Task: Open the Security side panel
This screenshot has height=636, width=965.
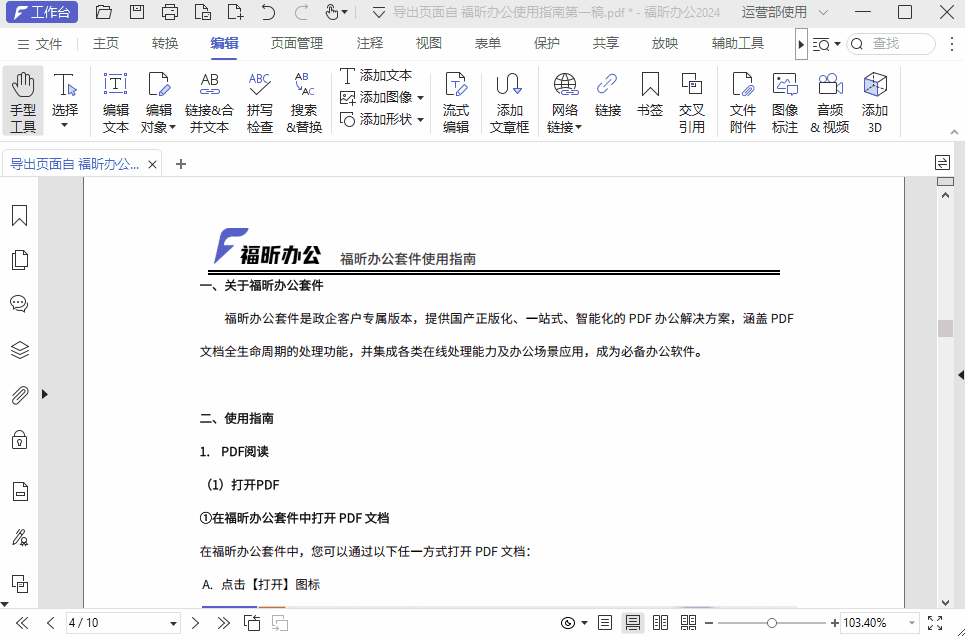Action: tap(20, 440)
